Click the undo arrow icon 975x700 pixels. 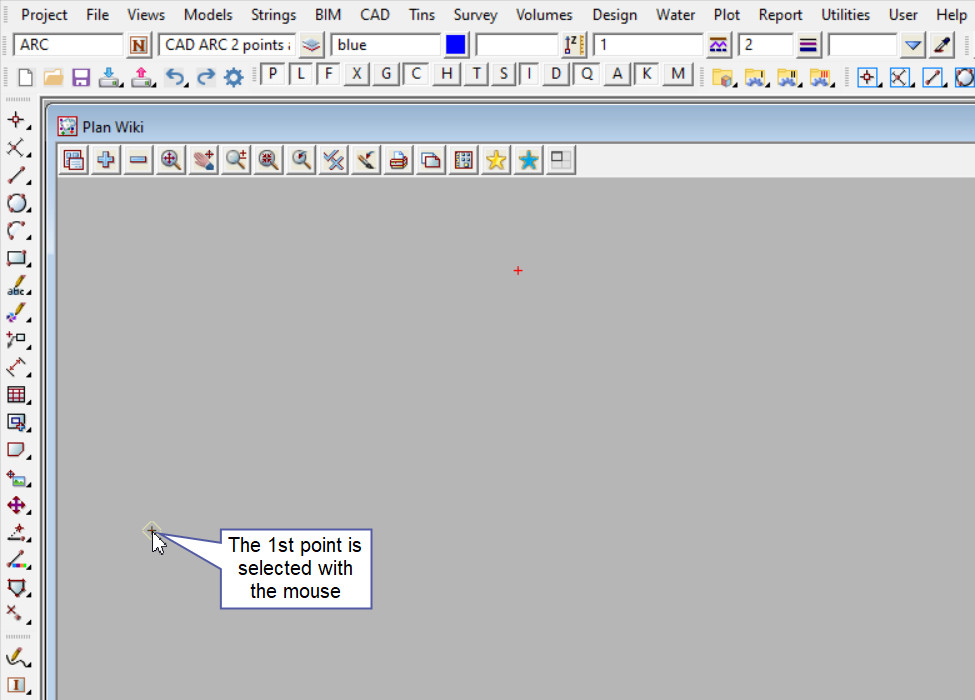point(175,77)
